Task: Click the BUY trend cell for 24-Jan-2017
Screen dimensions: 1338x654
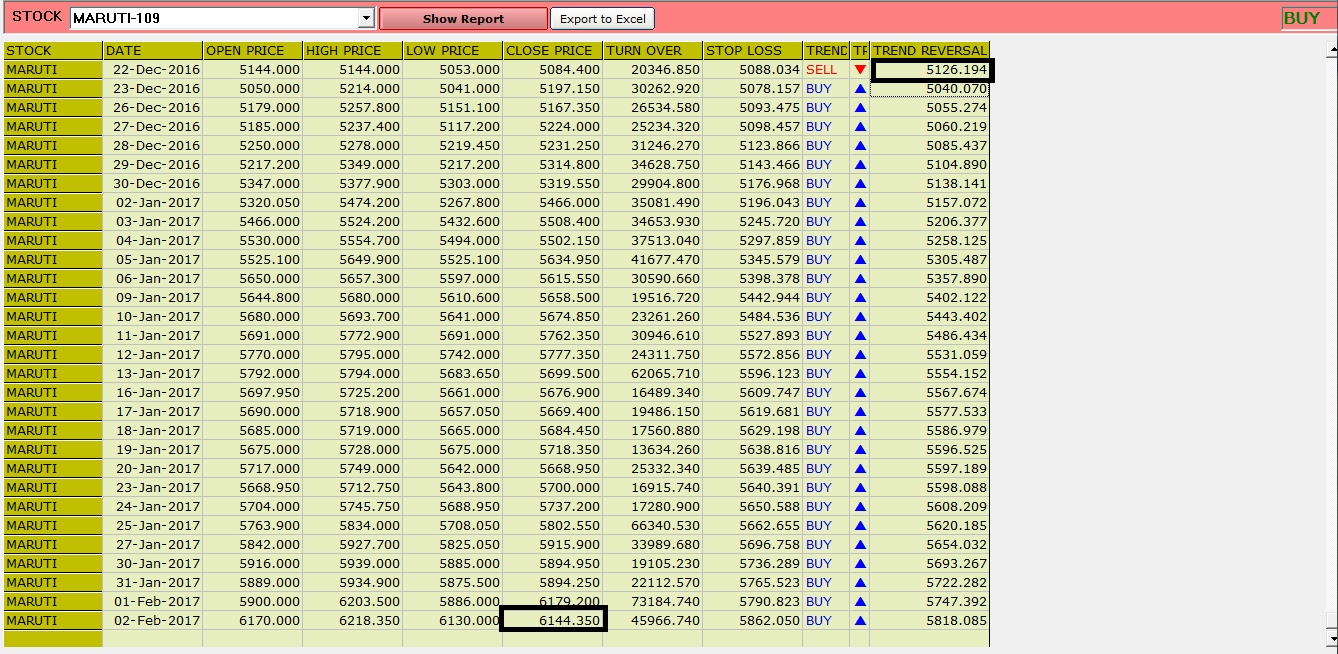Action: (x=827, y=507)
